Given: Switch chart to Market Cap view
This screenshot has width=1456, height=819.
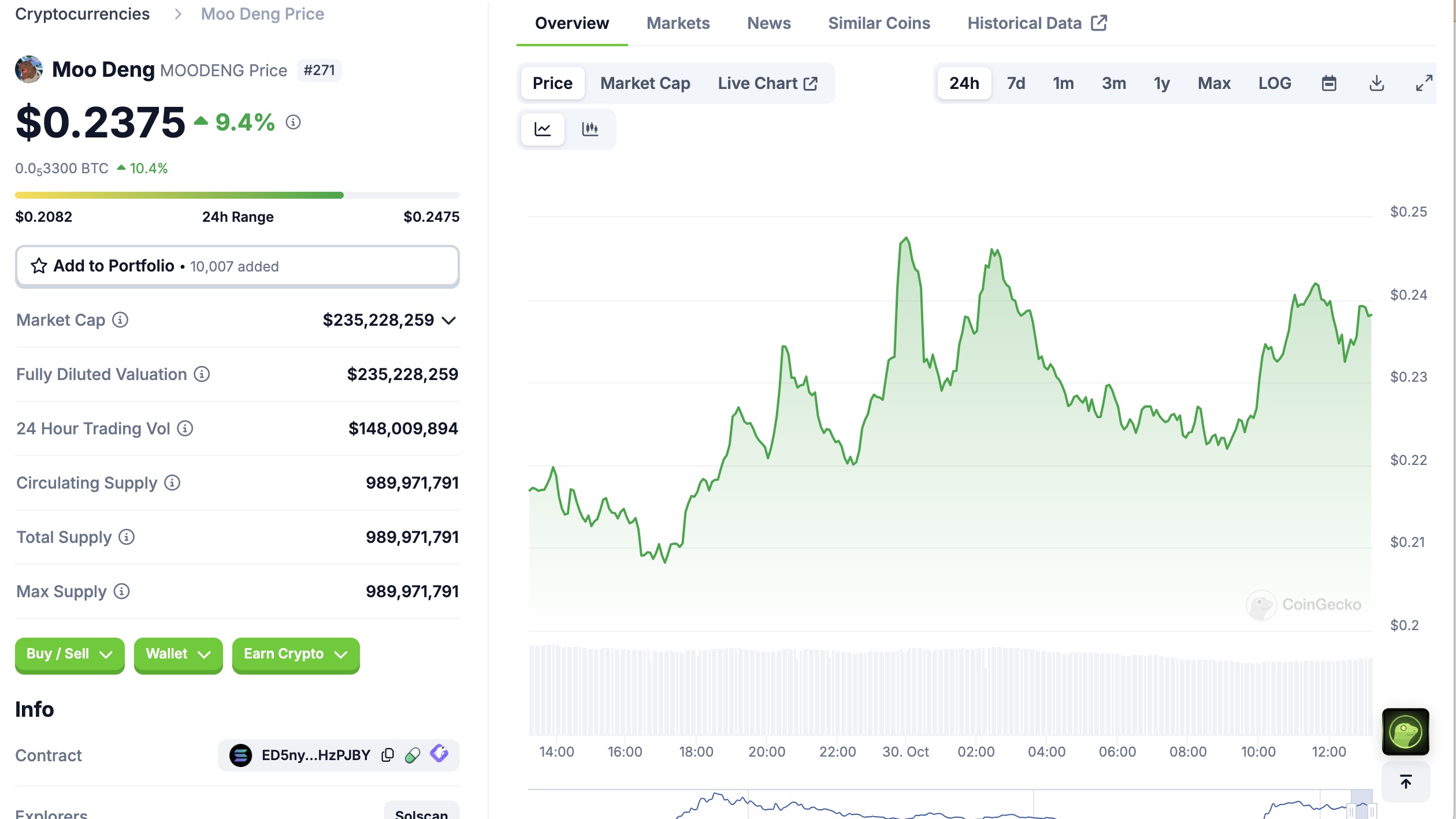Looking at the screenshot, I should (x=645, y=83).
